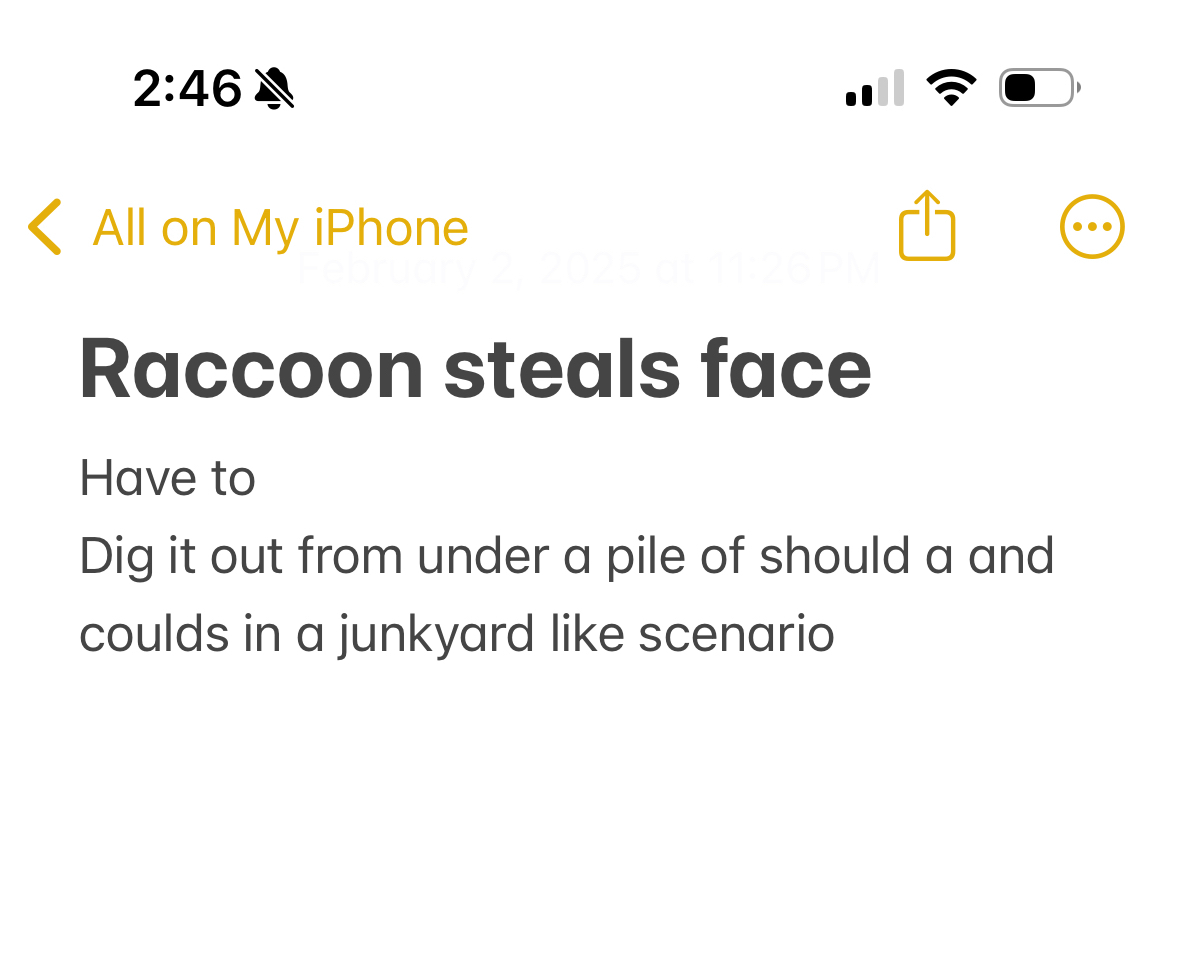Click the line starting 'Dig it out'
The image size is (1179, 978).
coord(566,556)
